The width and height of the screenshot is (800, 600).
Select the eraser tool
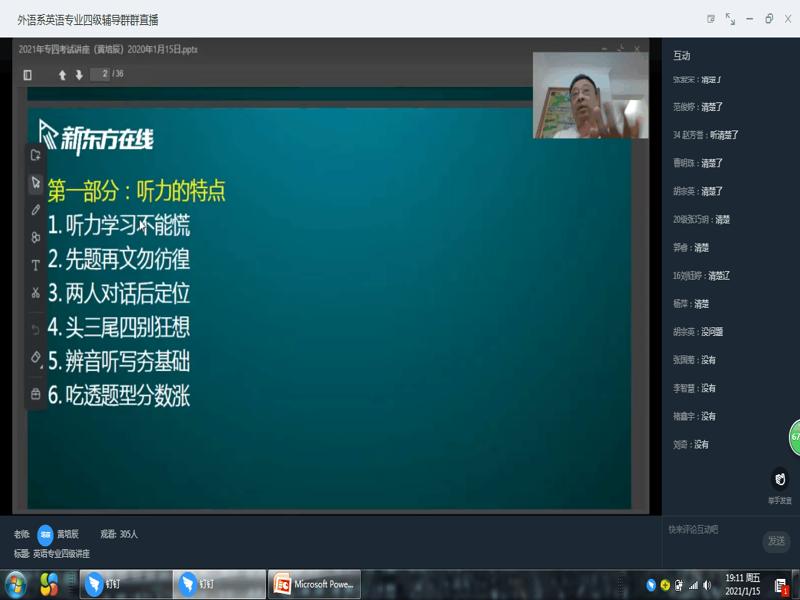pos(36,357)
